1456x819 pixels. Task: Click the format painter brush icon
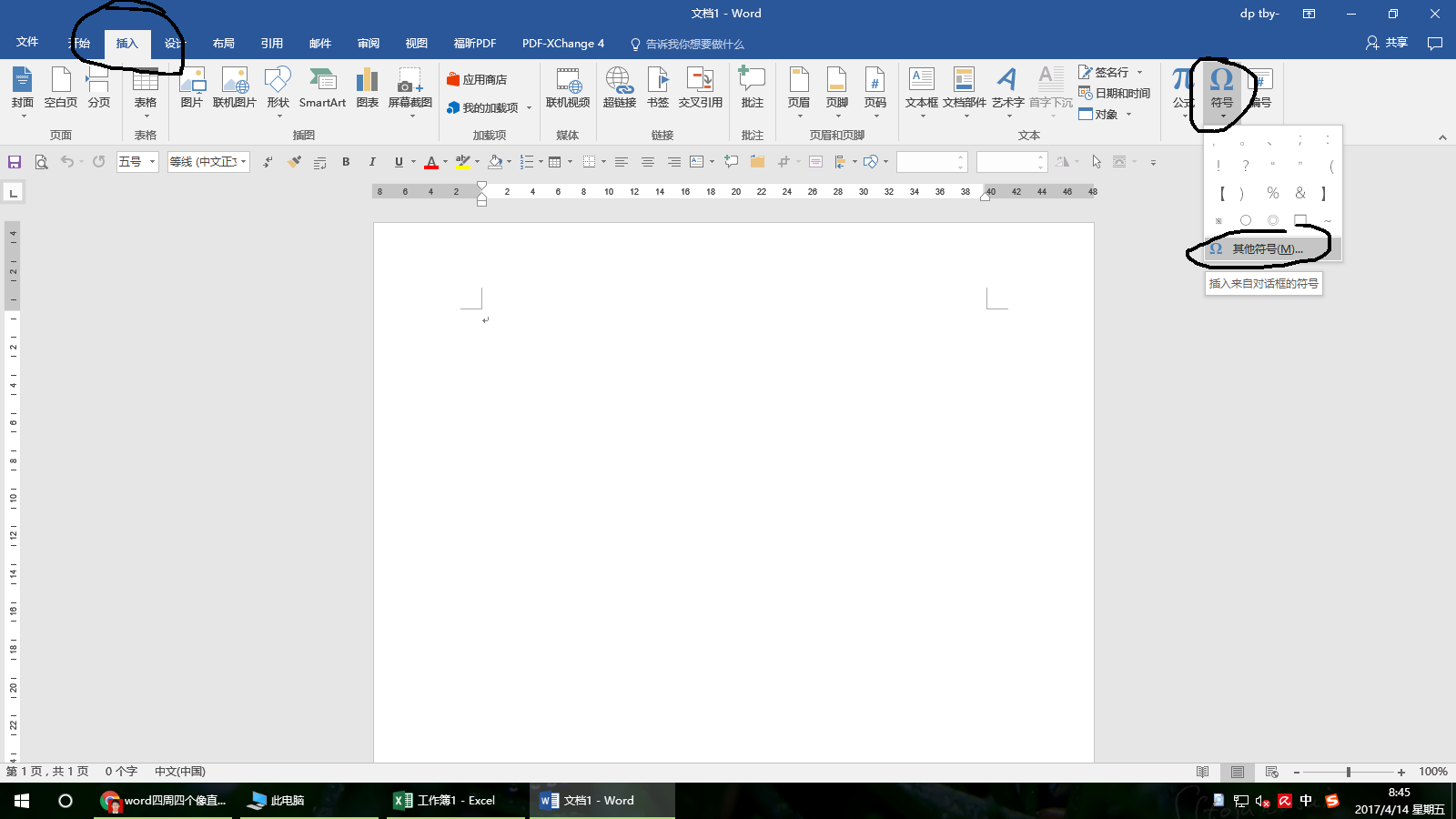294,162
